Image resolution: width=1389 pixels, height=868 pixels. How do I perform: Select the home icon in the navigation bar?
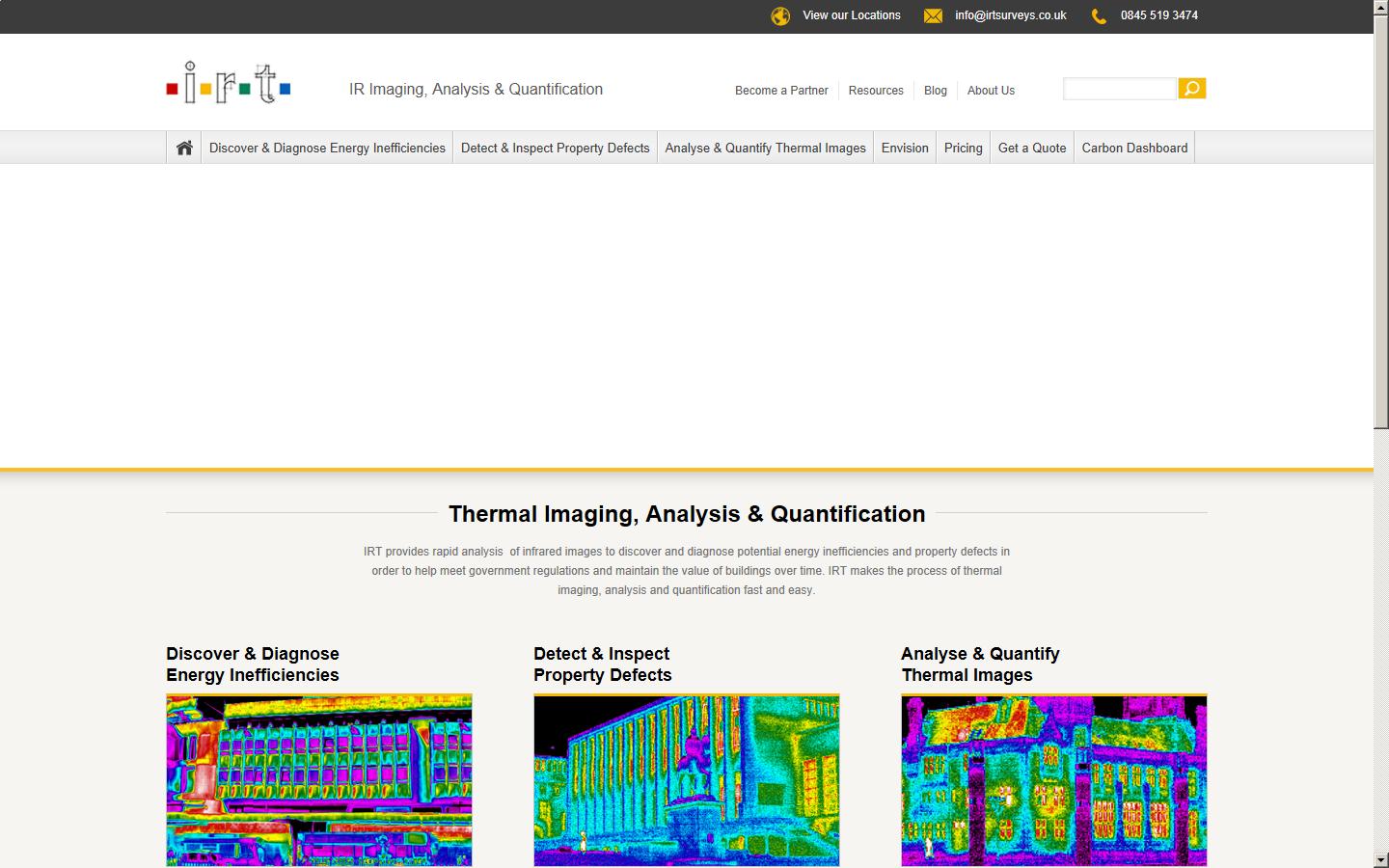pyautogui.click(x=183, y=147)
